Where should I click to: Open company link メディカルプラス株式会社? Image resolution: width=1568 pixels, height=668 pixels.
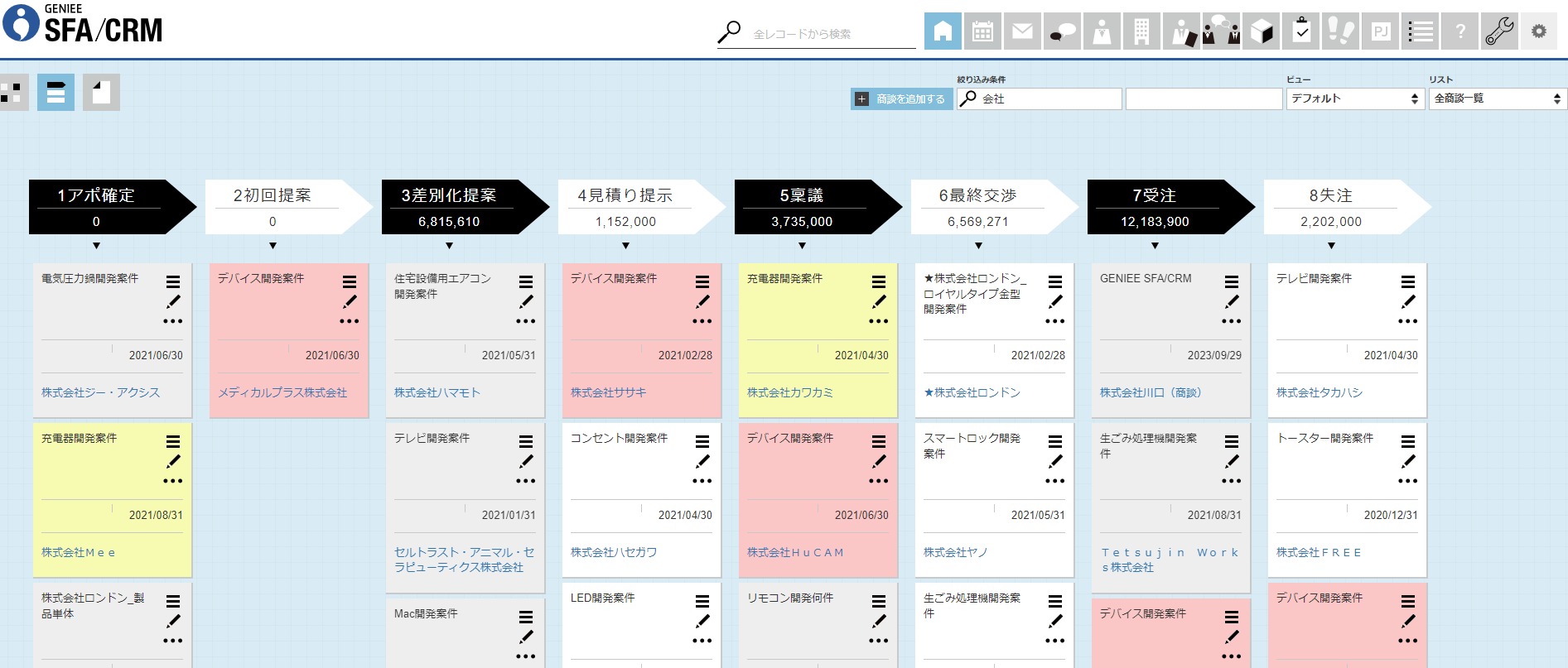[x=282, y=392]
